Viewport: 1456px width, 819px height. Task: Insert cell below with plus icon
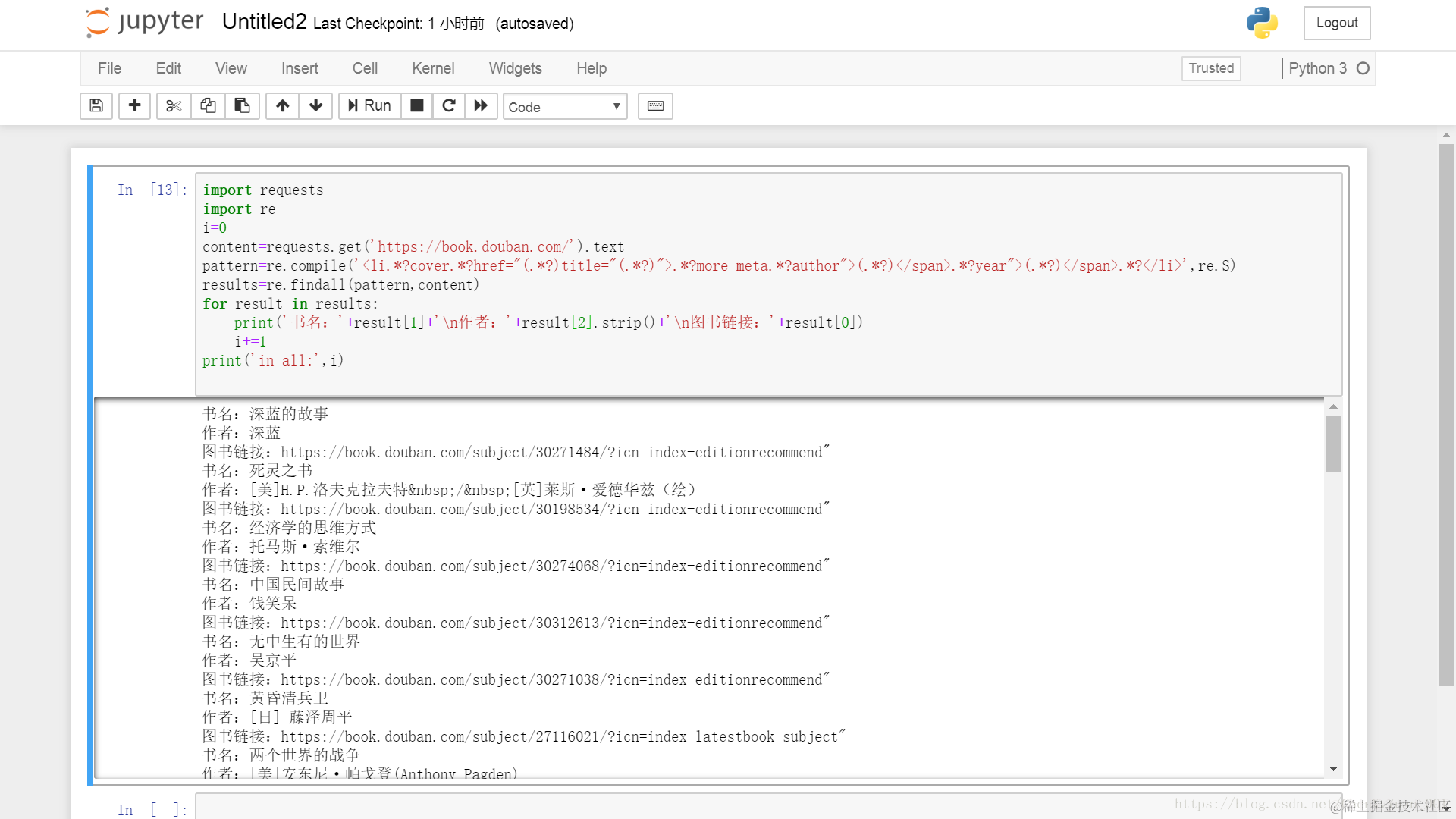pos(134,106)
